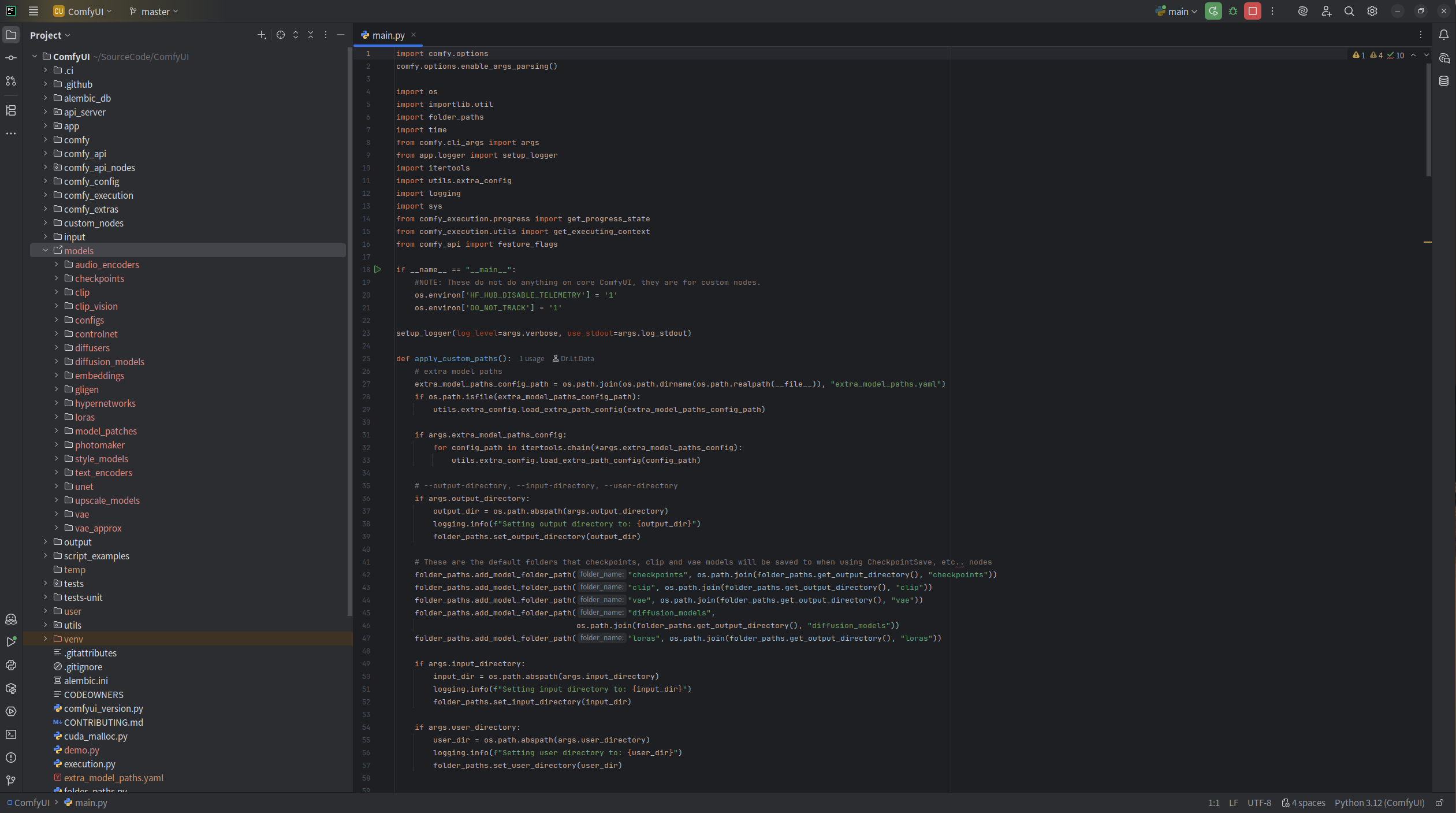Click the 1:1 cursor position widget
1456x813 pixels.
(1214, 803)
